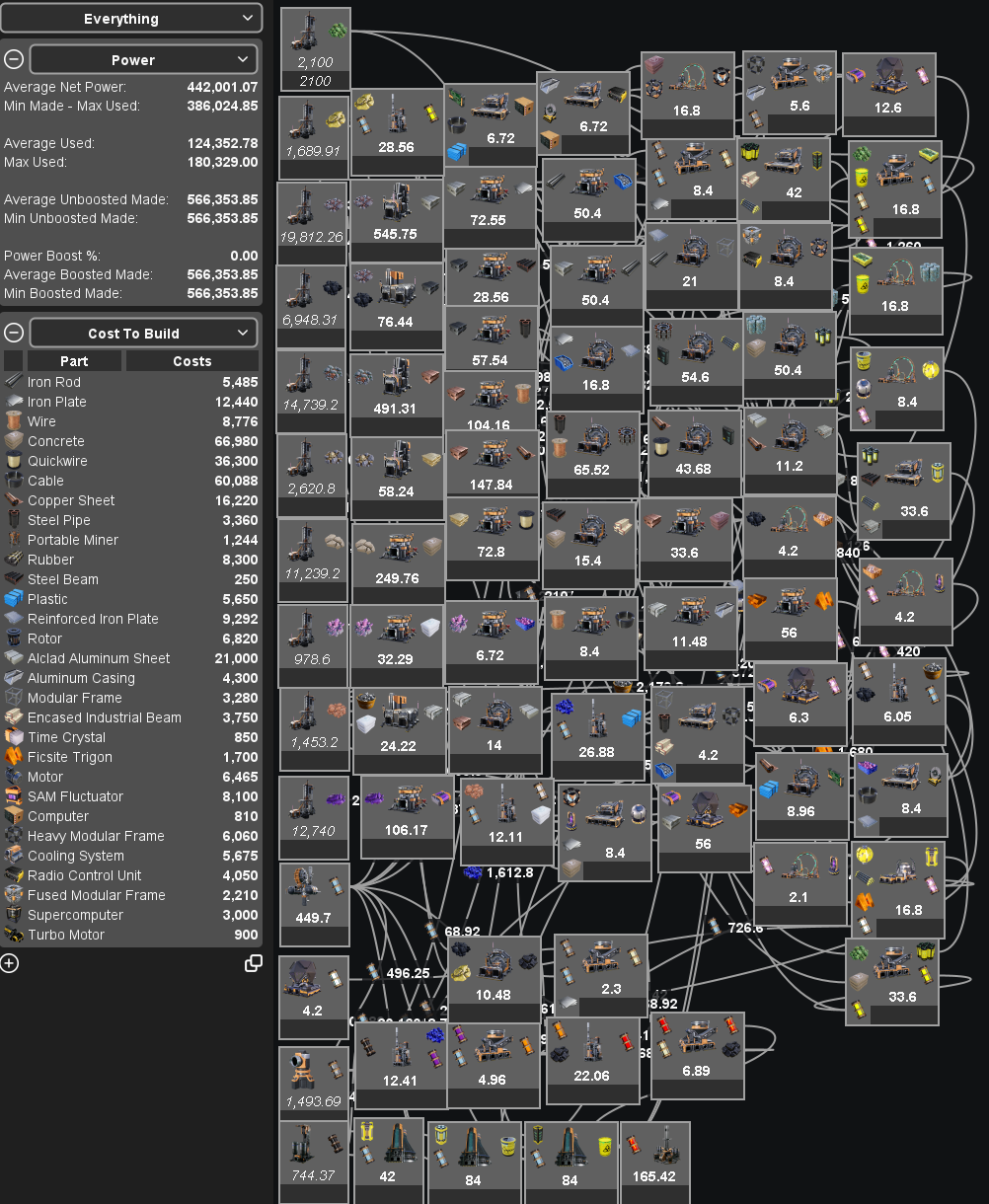Click the Ficsite Trigon icon
This screenshot has width=989, height=1204.
14,757
